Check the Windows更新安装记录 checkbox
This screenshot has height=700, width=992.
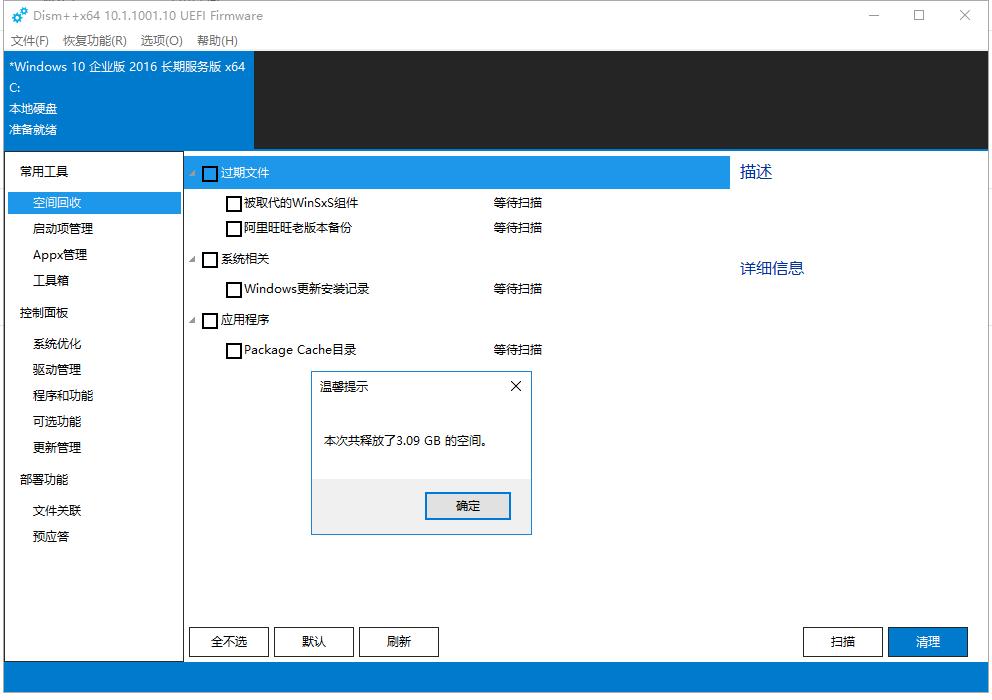tap(233, 289)
